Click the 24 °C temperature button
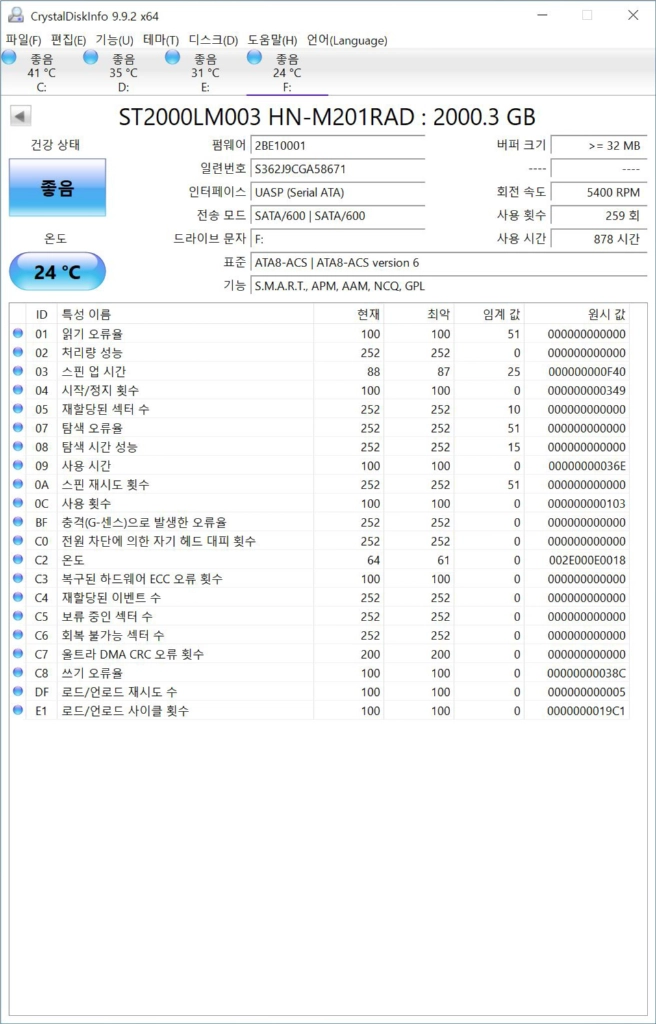 pos(57,272)
